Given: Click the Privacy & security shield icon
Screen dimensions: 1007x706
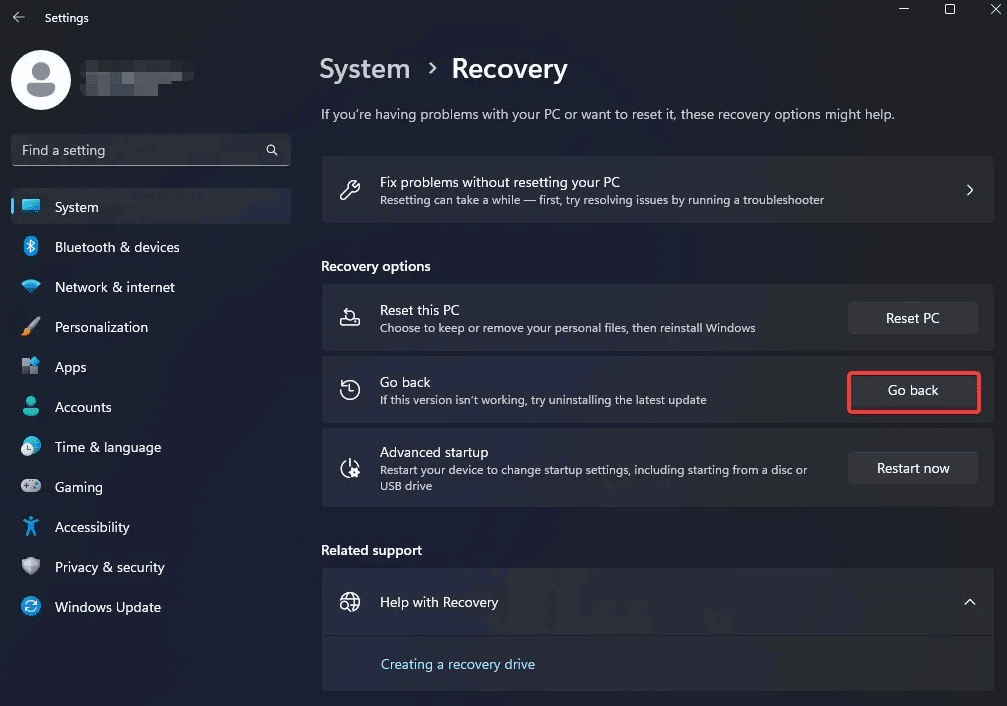Looking at the screenshot, I should click(31, 566).
